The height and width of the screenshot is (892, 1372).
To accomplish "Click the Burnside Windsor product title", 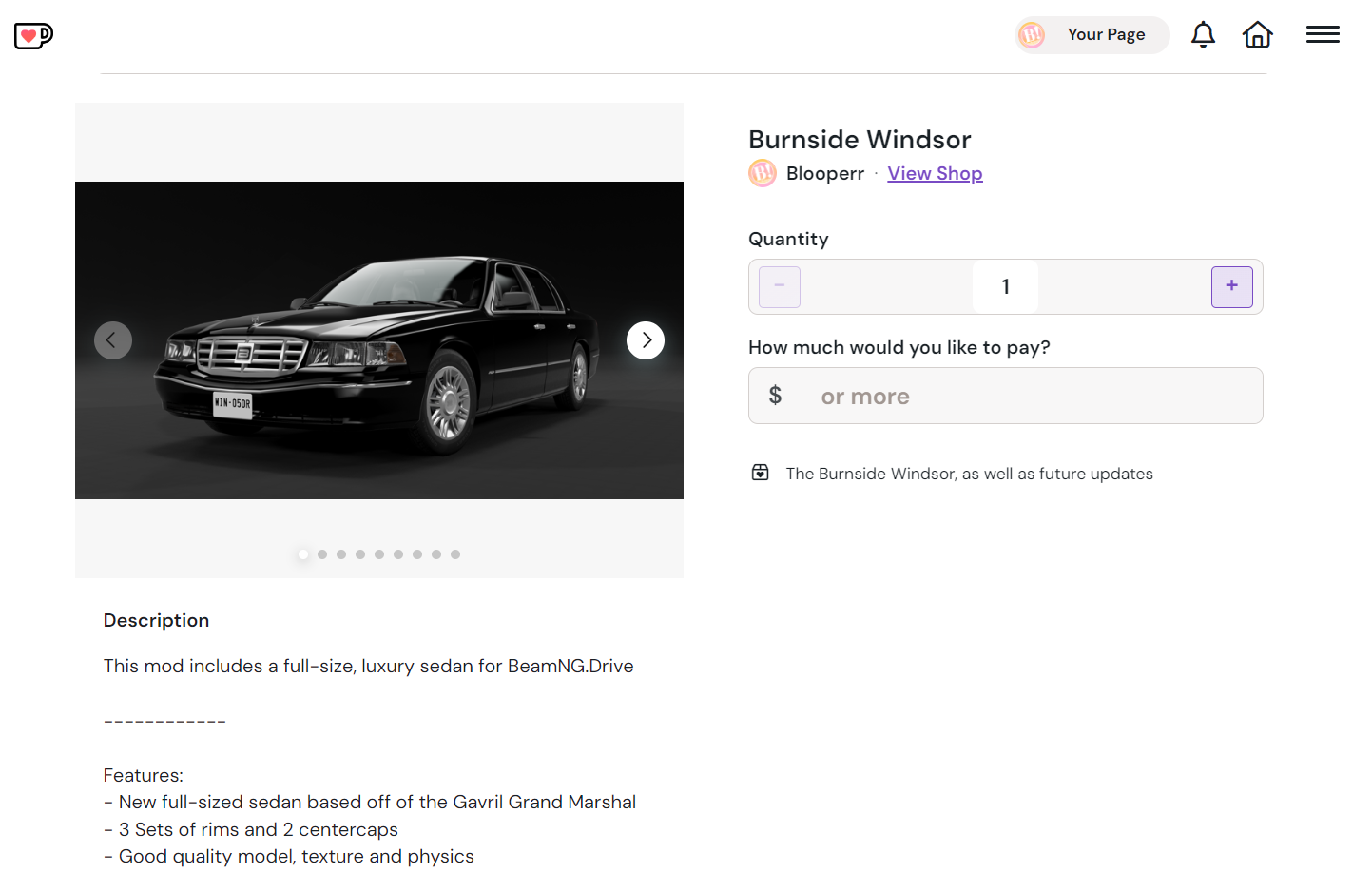I will click(860, 140).
